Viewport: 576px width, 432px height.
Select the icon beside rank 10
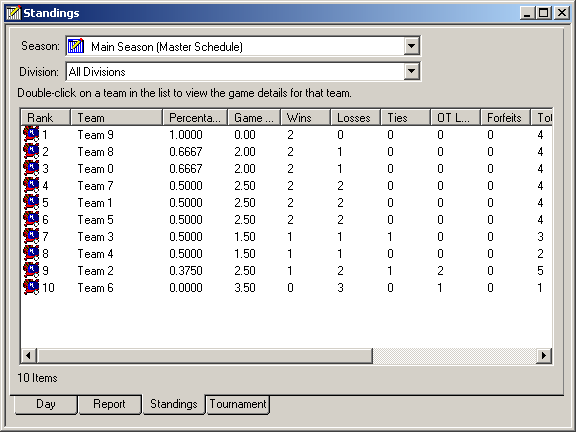tap(31, 287)
